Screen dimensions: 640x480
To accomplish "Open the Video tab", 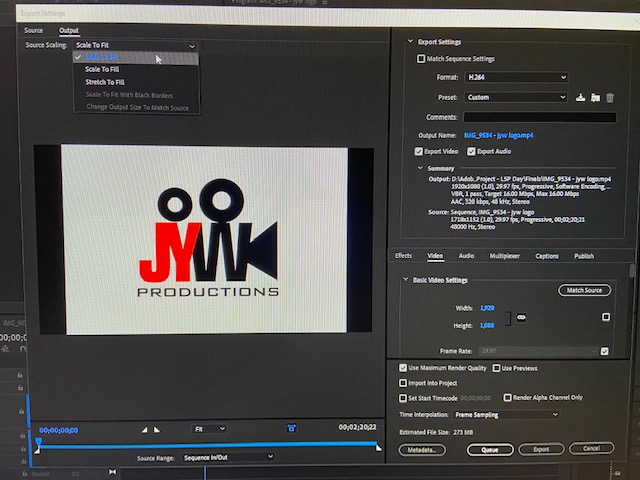I will pyautogui.click(x=435, y=256).
